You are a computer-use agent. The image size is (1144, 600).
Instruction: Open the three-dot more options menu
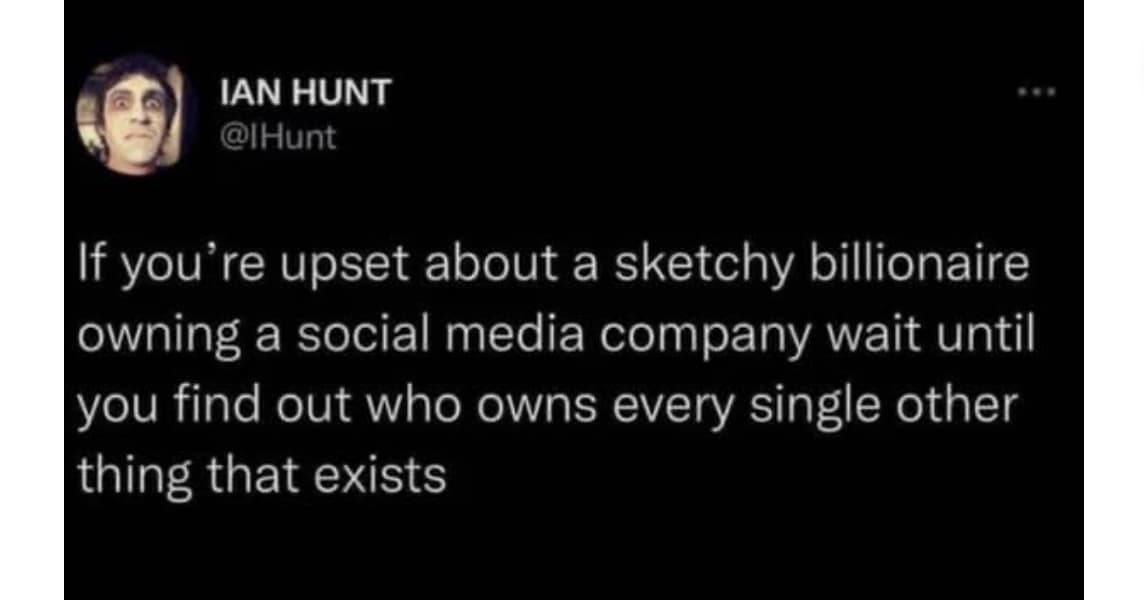coord(1036,94)
